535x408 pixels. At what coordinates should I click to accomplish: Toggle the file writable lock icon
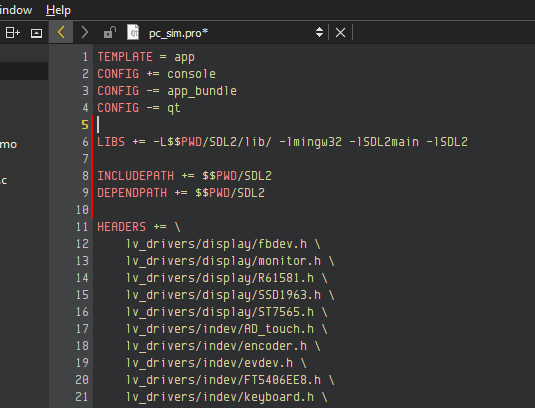[110, 33]
